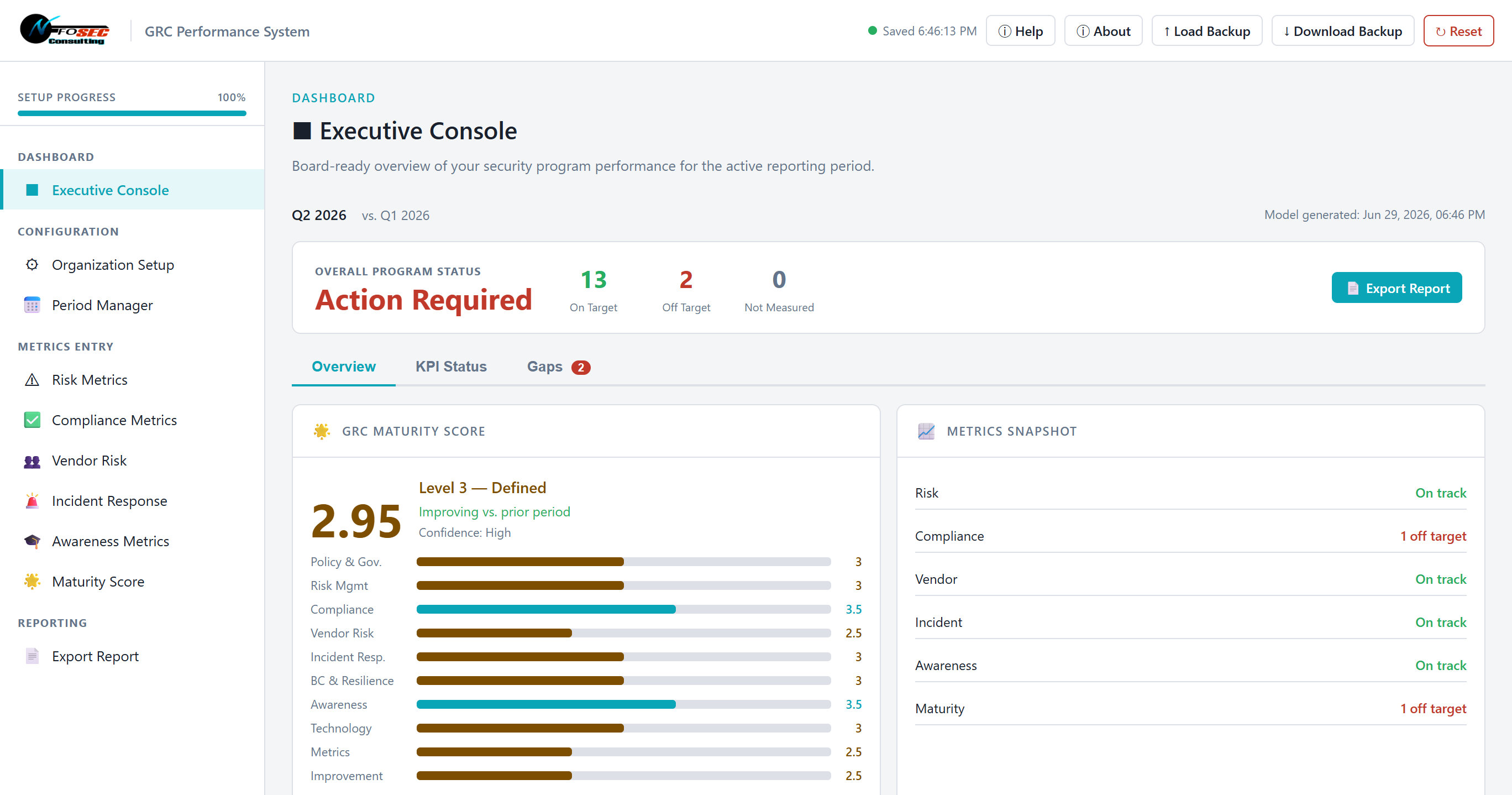This screenshot has width=1512, height=795.
Task: Click the Vendor row 'On track' status
Action: [1440, 579]
